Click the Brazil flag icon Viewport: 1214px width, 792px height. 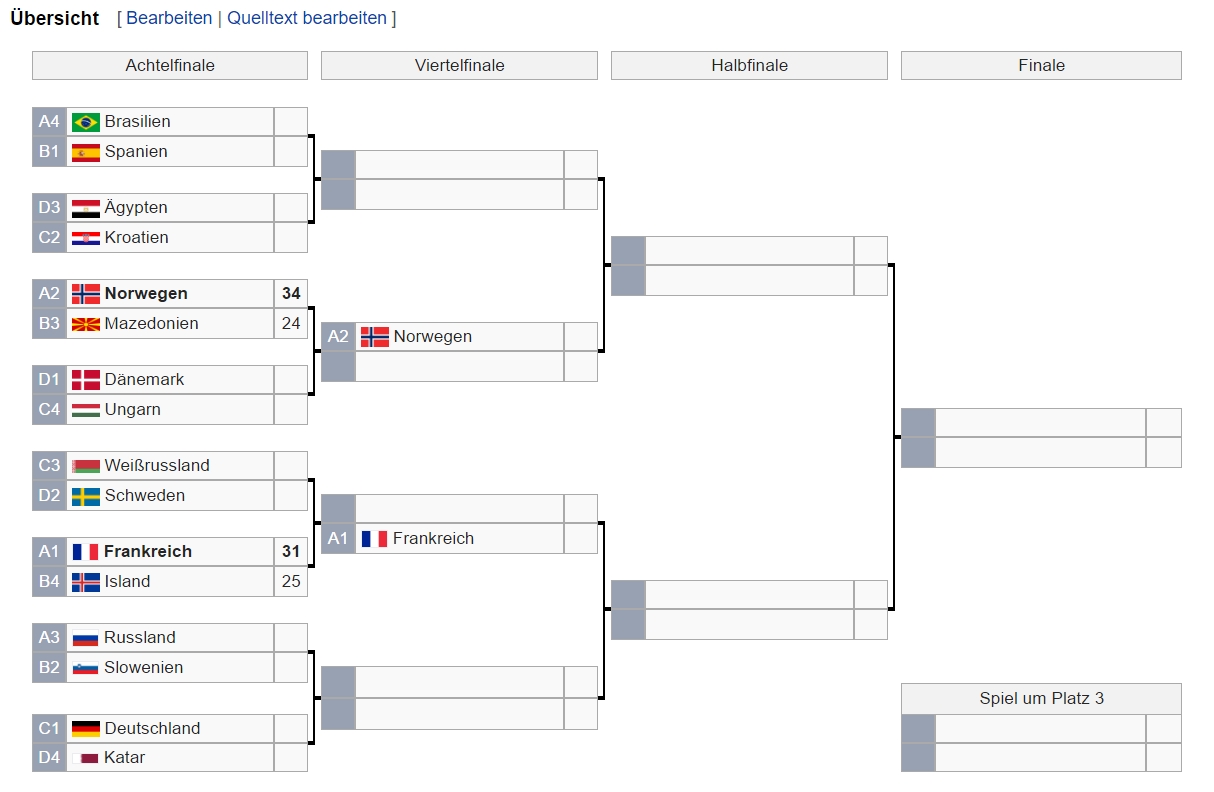86,122
